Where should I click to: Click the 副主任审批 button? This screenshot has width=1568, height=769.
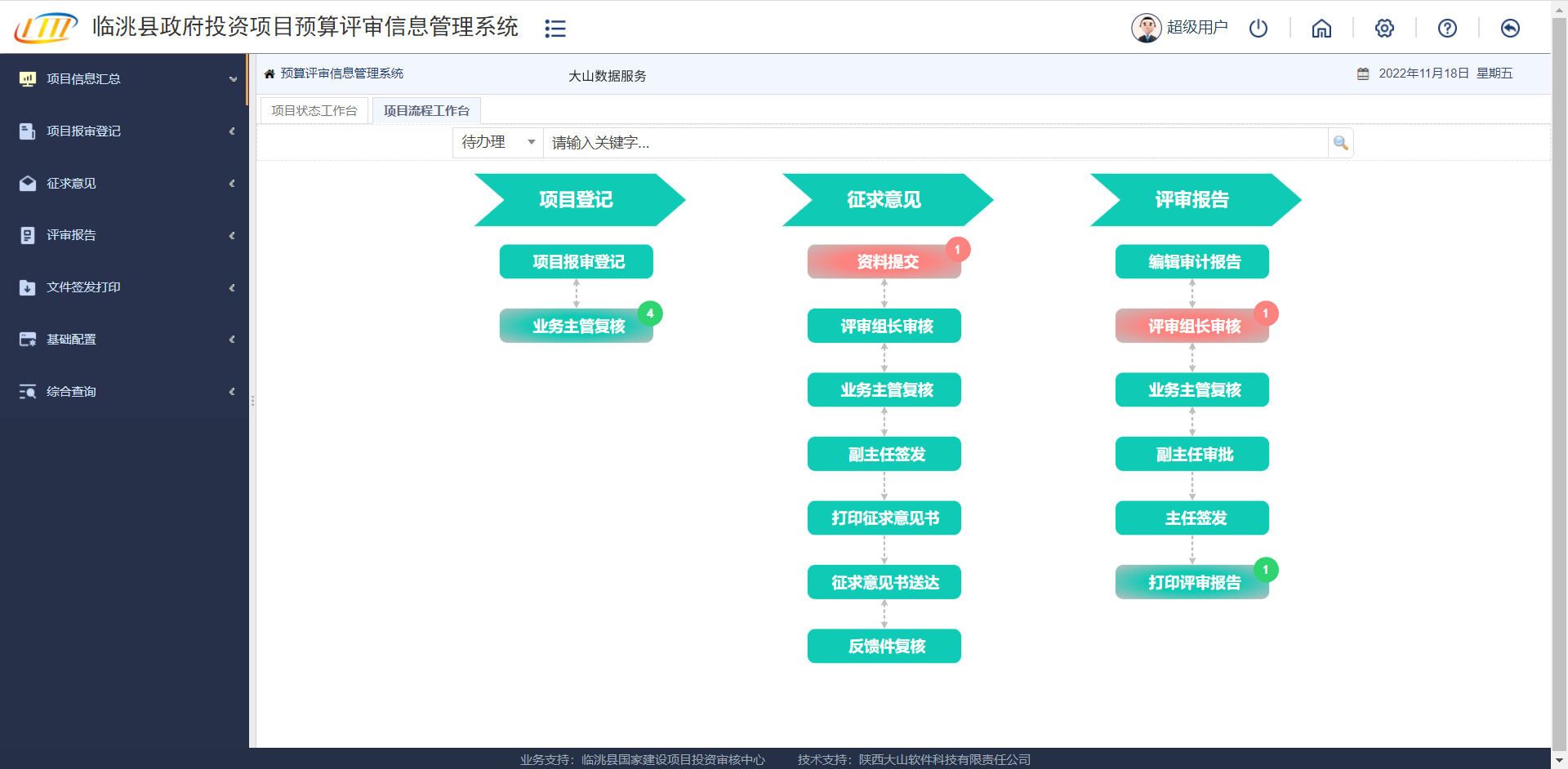(1192, 454)
